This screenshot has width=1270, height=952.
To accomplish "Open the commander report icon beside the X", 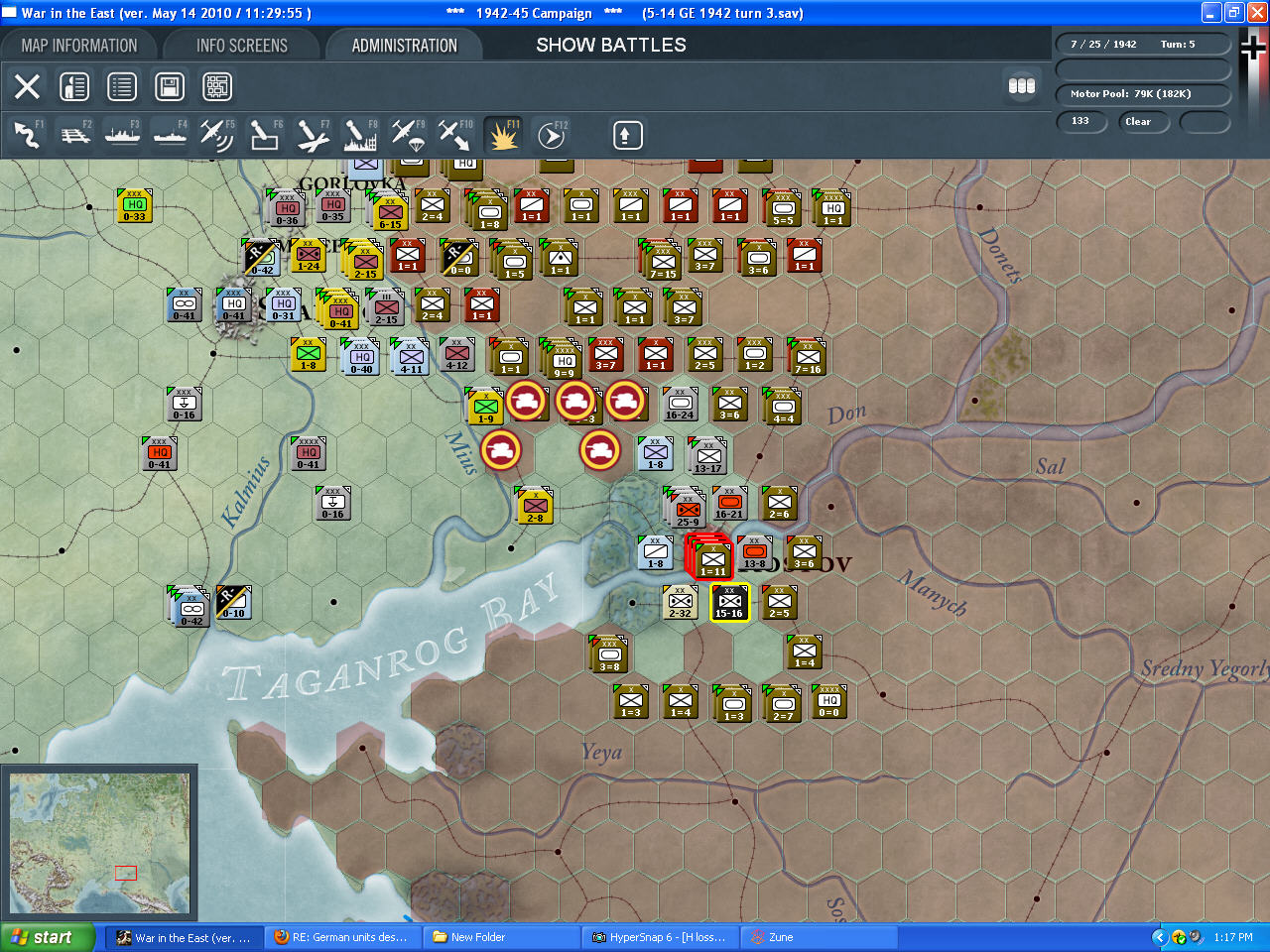I will tap(74, 86).
